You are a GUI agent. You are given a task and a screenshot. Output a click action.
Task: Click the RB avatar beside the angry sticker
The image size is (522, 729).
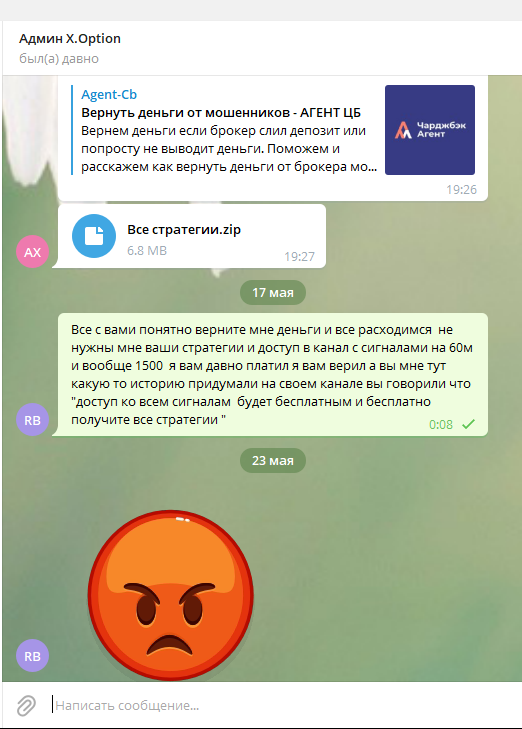coord(32,656)
